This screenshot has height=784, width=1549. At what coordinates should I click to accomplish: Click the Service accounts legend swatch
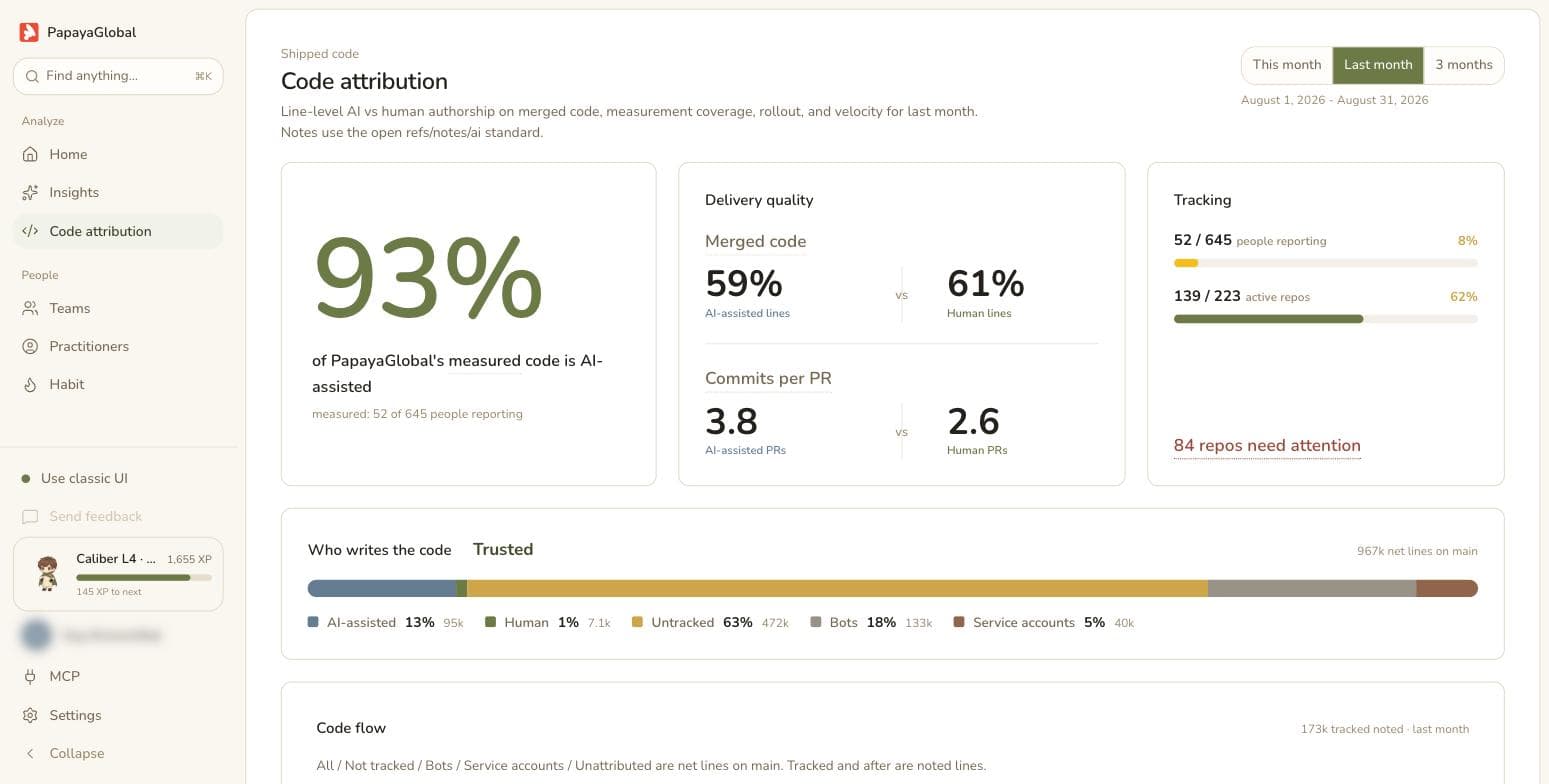coord(959,622)
